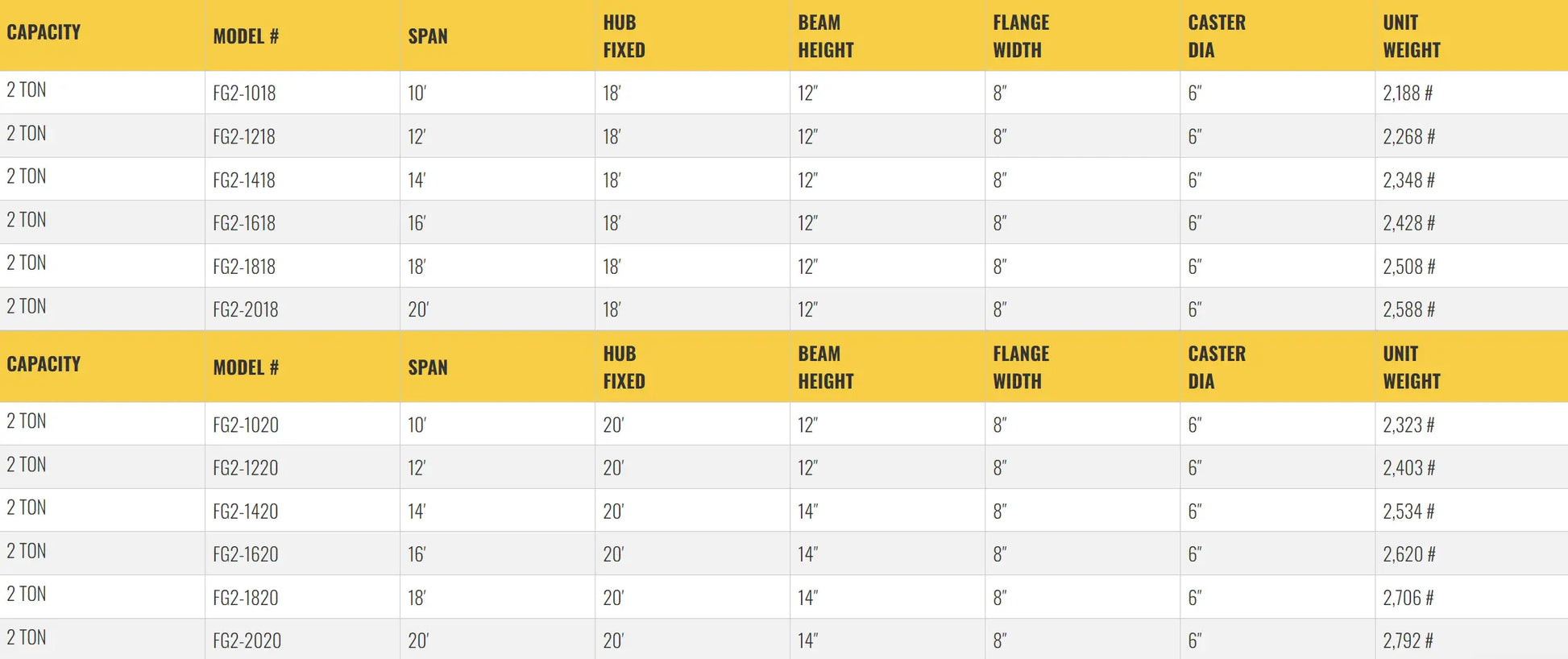Select the 2,792 # unit weight cell
The width and height of the screenshot is (1568, 659).
tap(1408, 641)
